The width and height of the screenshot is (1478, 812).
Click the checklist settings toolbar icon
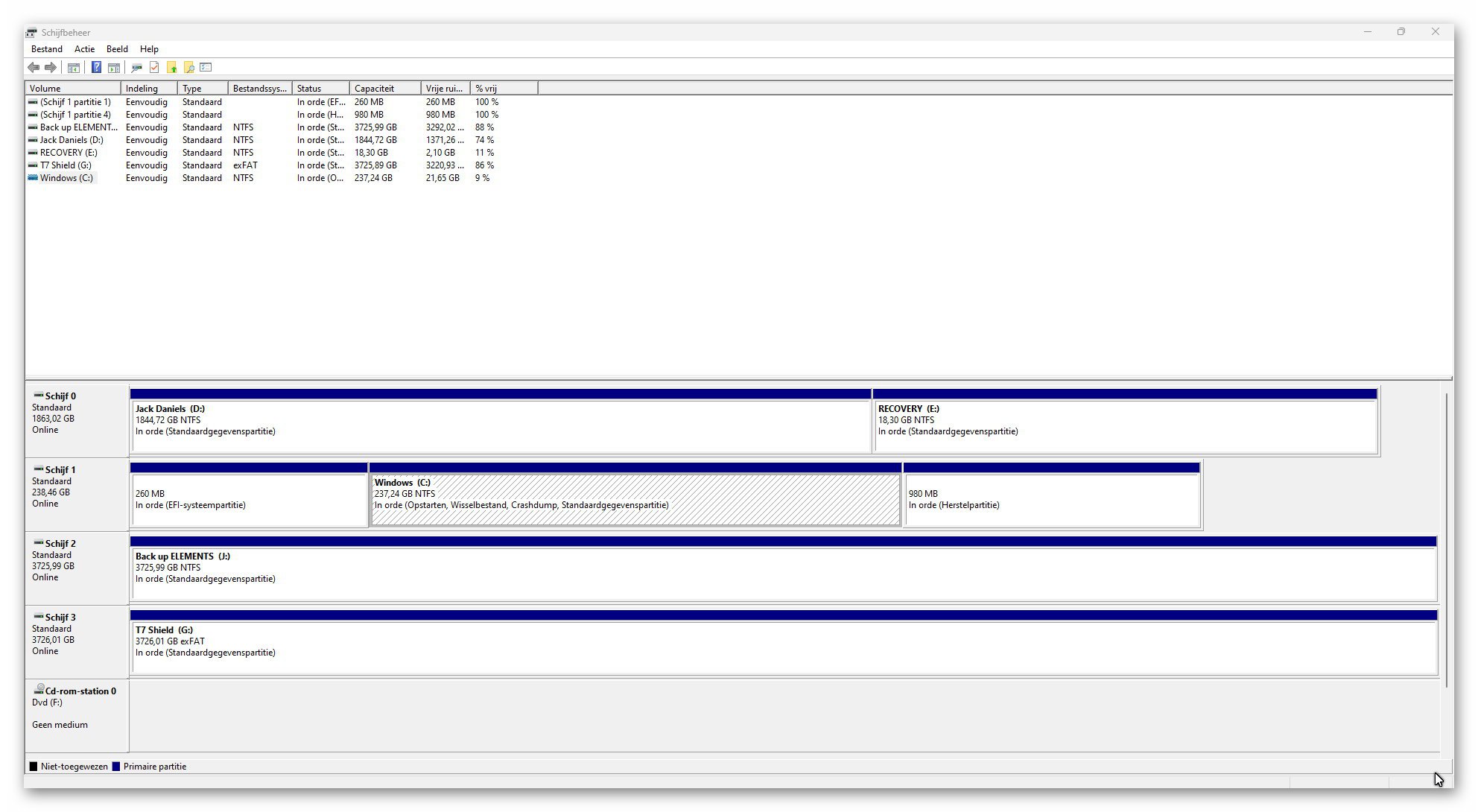206,68
